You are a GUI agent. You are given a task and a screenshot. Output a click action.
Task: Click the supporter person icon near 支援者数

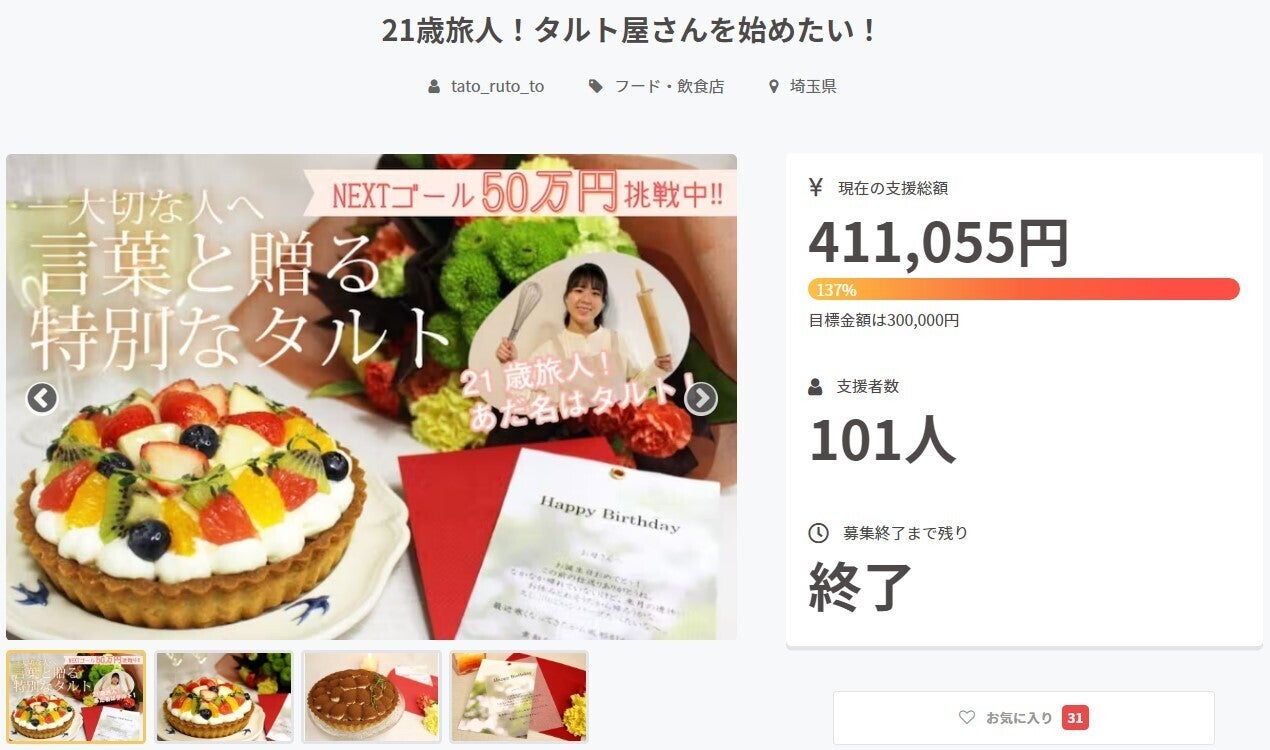[x=815, y=386]
